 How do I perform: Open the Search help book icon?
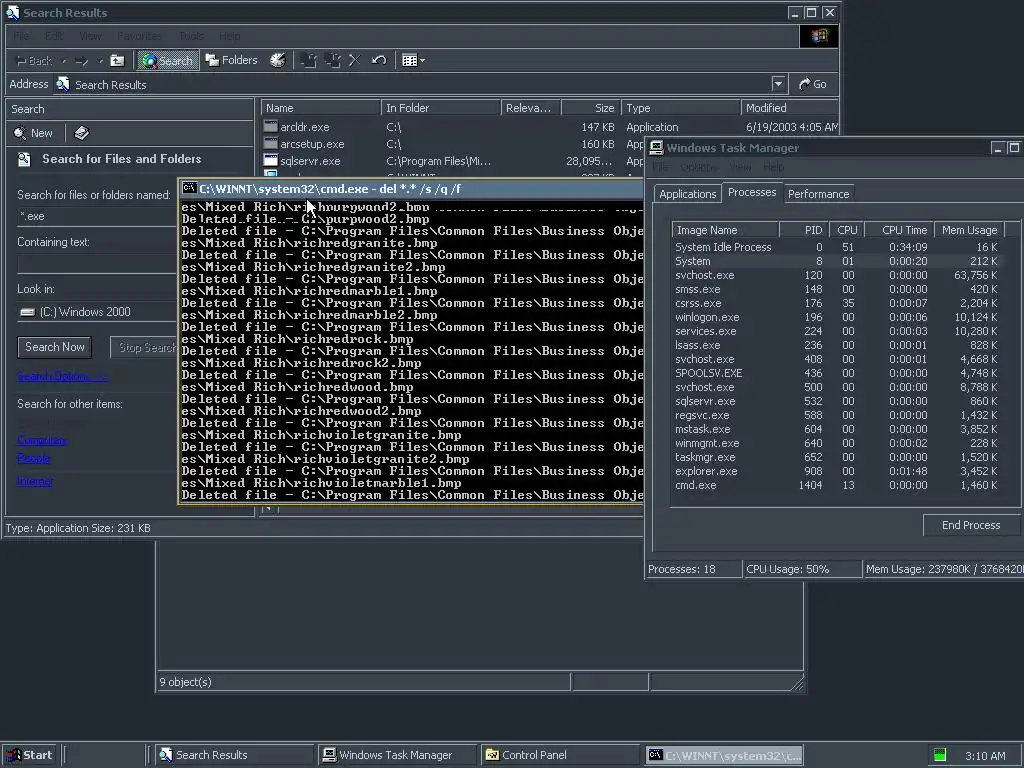pos(82,133)
